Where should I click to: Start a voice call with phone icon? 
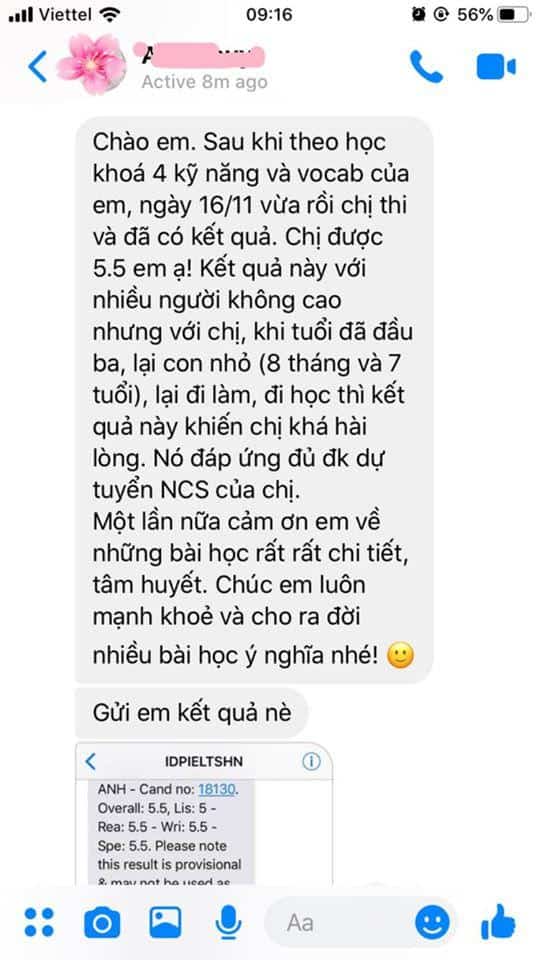click(426, 66)
